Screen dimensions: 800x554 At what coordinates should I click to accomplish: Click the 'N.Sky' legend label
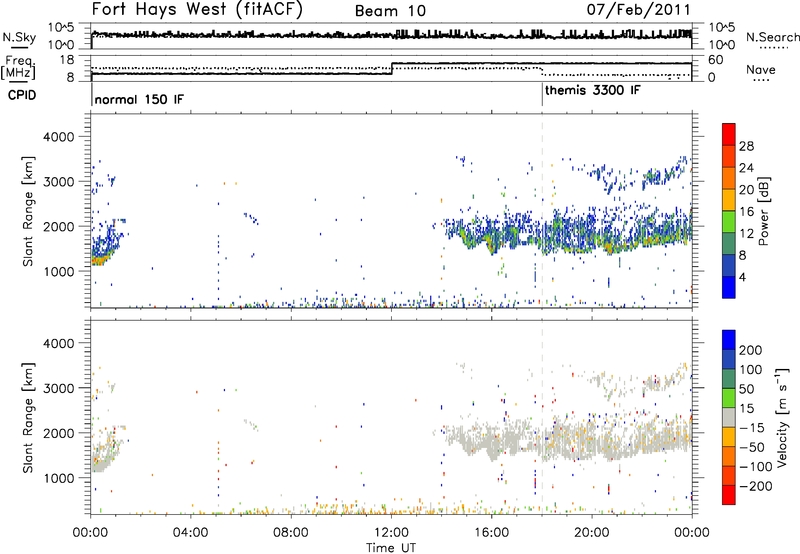tap(19, 37)
